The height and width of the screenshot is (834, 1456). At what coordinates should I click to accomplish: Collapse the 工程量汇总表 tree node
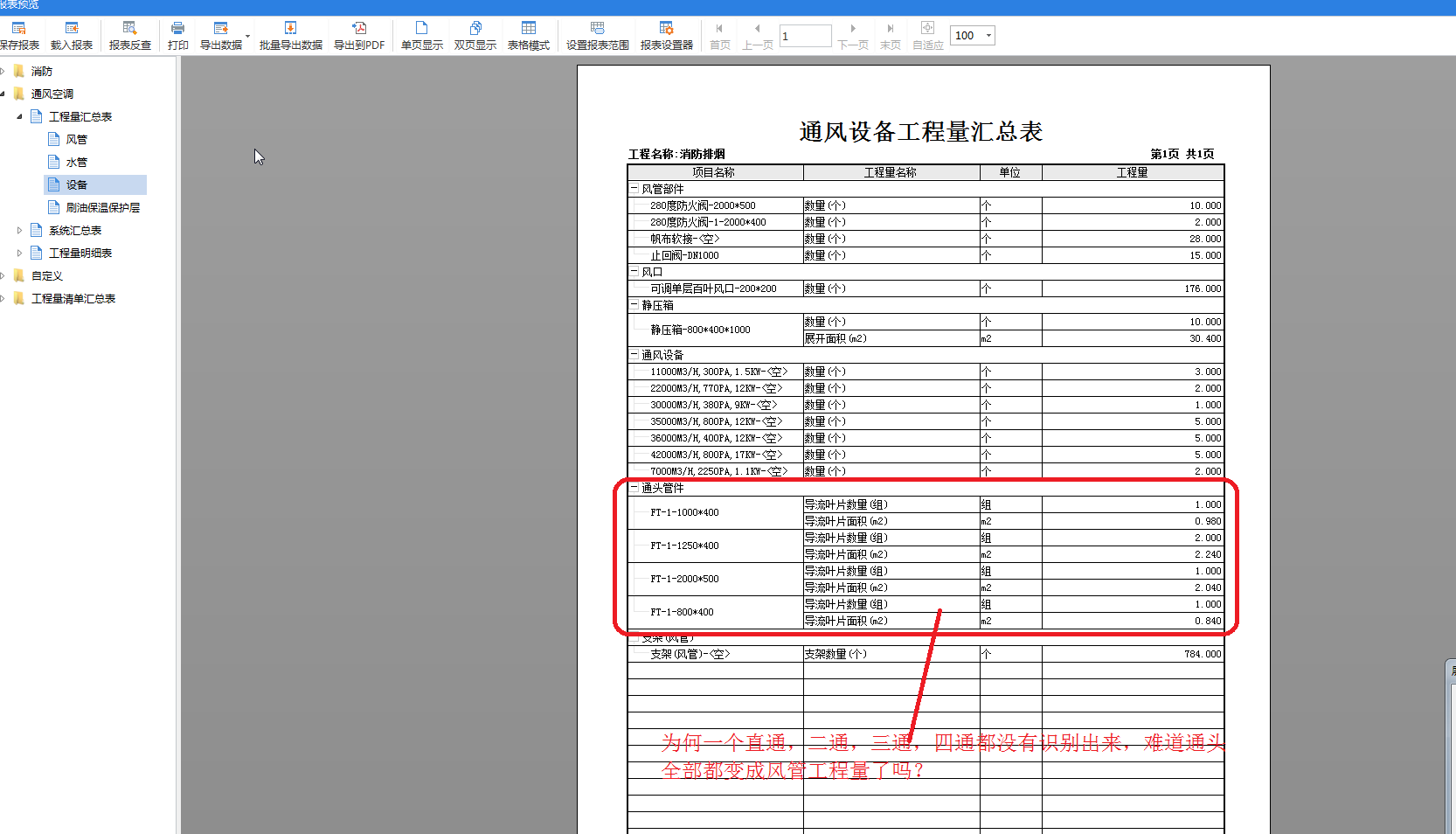click(19, 116)
